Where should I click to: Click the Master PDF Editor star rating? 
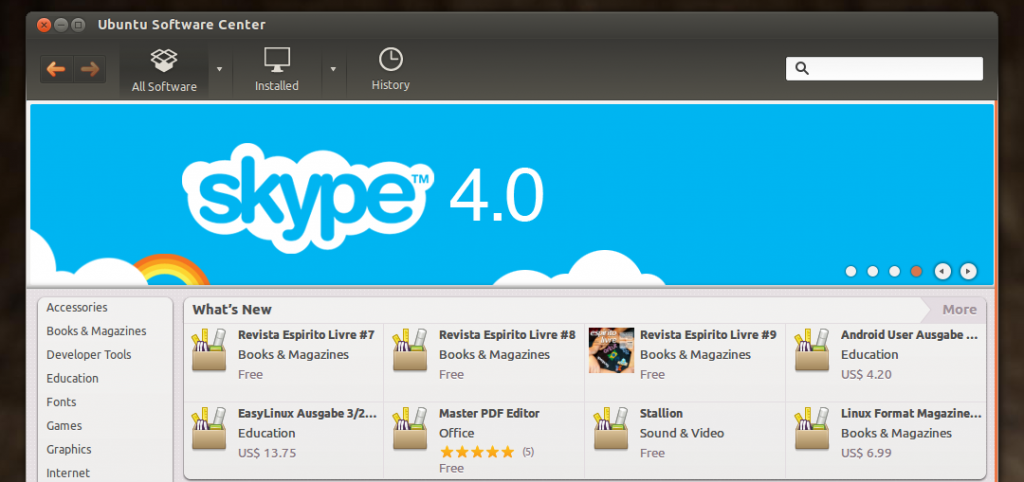pos(477,452)
